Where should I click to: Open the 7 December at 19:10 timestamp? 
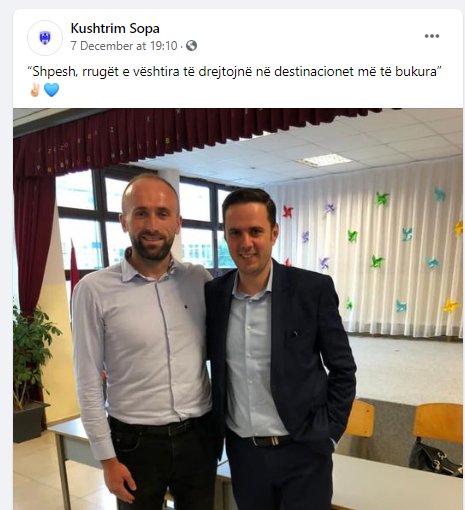[x=124, y=46]
